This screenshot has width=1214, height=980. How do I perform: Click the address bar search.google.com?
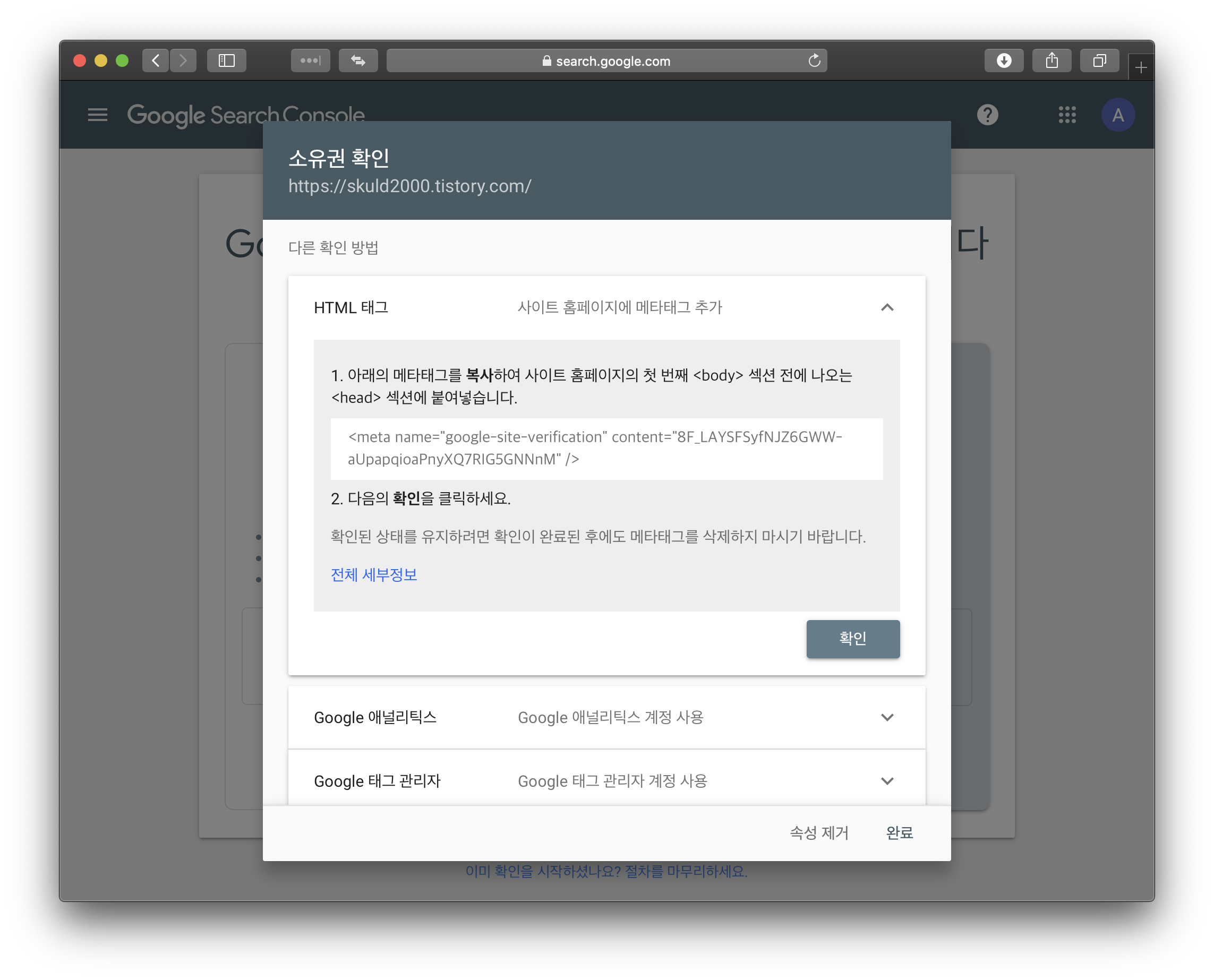tap(606, 61)
